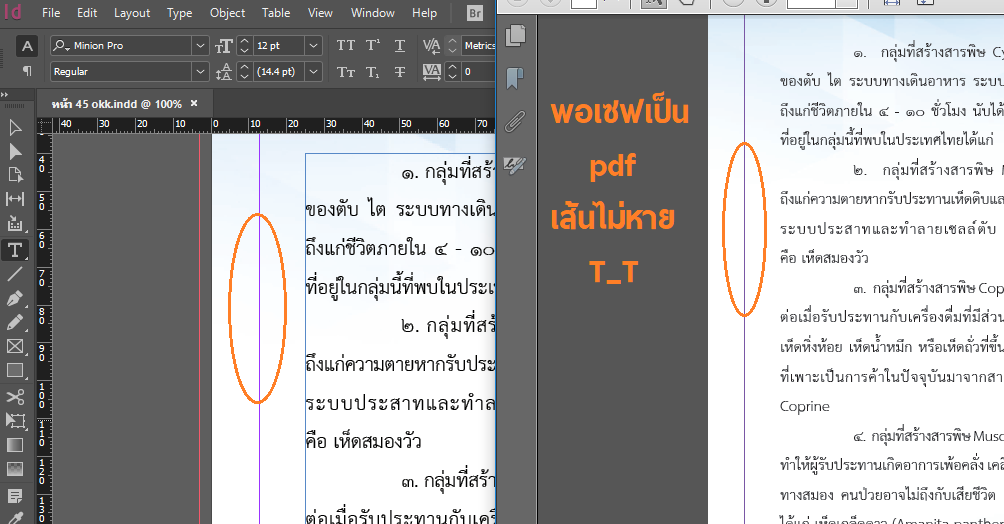Select the Free Transform tool

click(x=15, y=420)
